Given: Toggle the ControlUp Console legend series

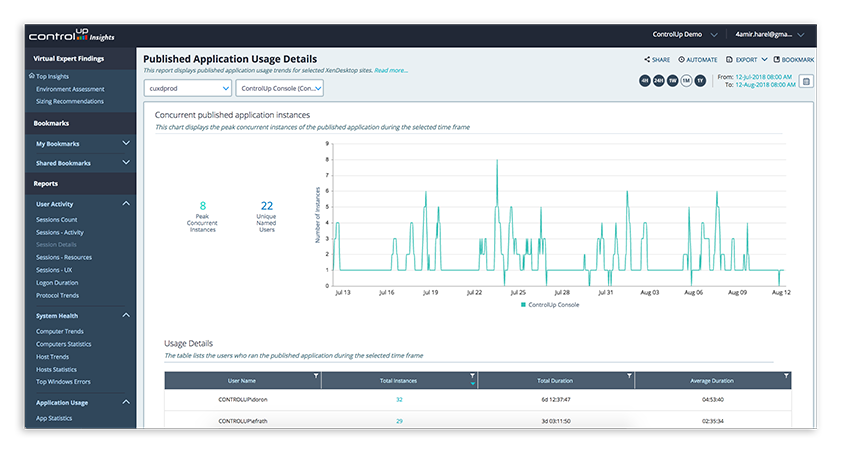Looking at the screenshot, I should point(550,305).
